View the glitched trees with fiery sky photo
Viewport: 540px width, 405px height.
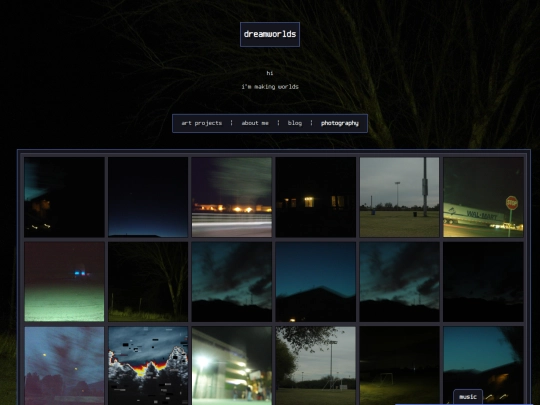[148, 366]
